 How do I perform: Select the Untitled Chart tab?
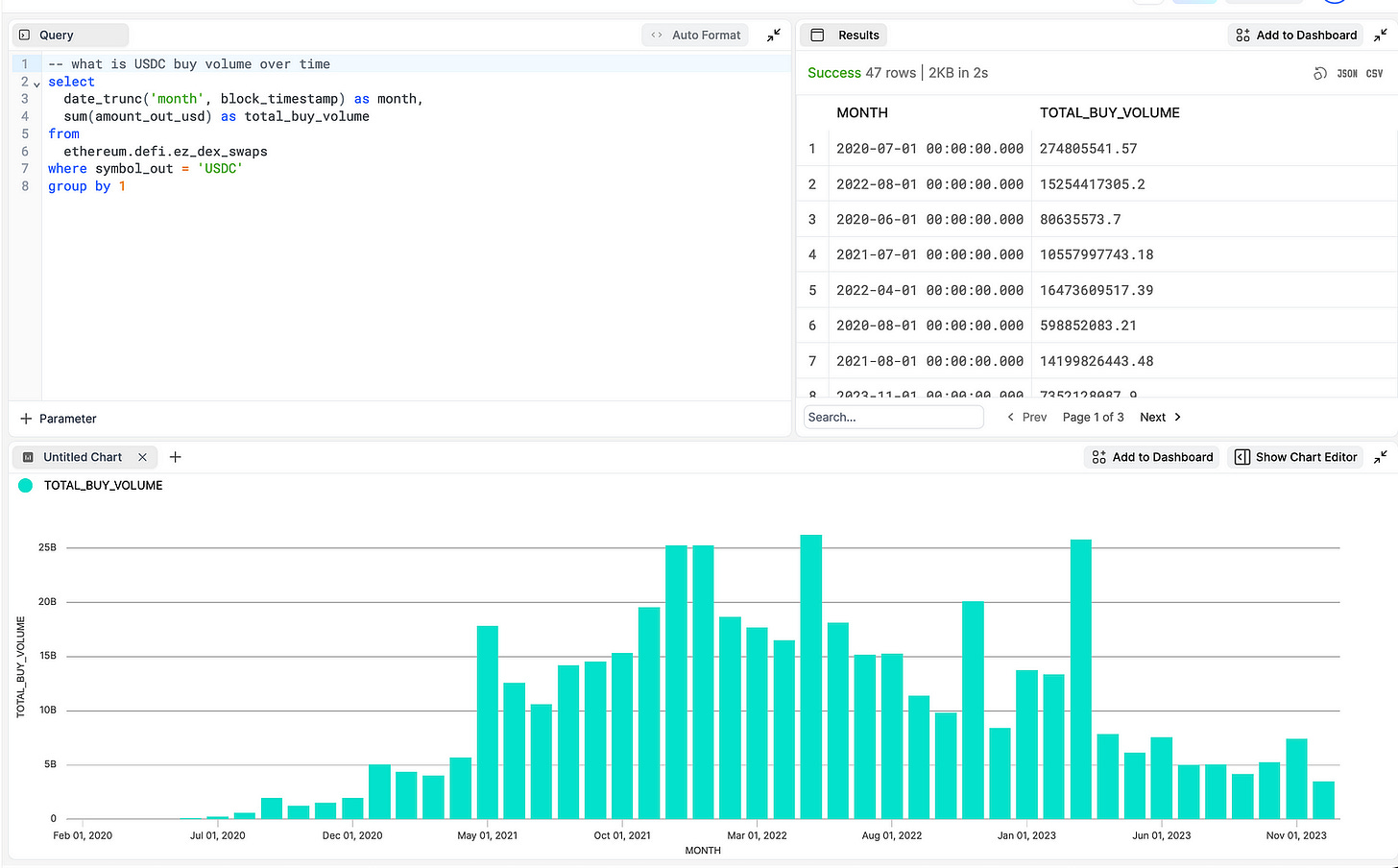coord(84,457)
